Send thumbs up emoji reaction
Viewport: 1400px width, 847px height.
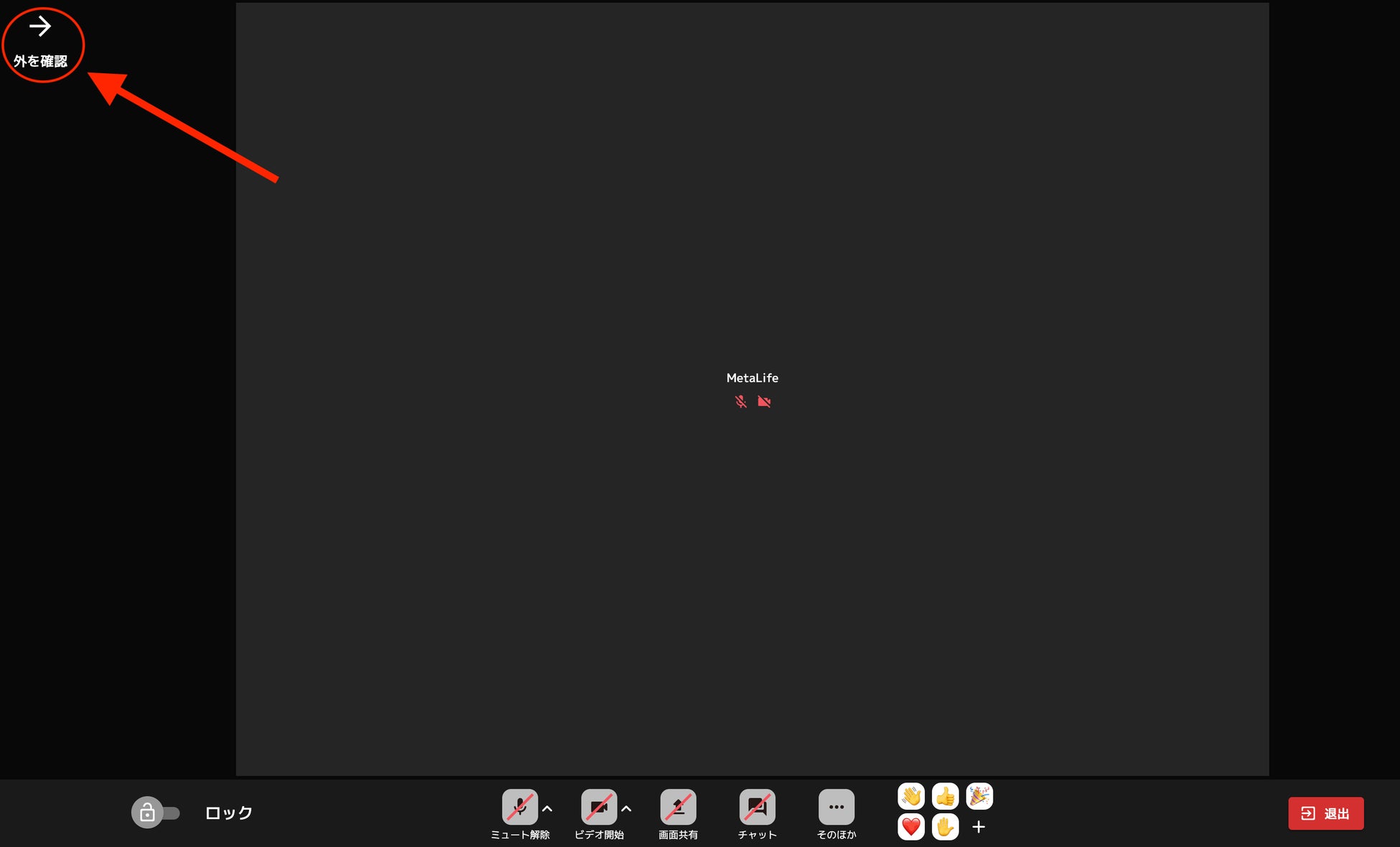click(945, 796)
